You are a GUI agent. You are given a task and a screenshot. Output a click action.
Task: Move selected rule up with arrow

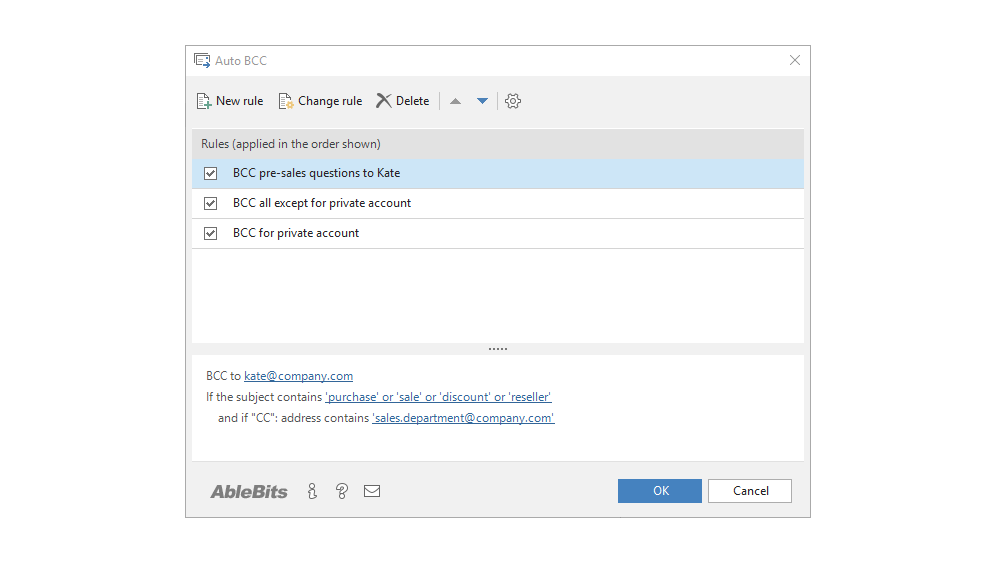[456, 101]
